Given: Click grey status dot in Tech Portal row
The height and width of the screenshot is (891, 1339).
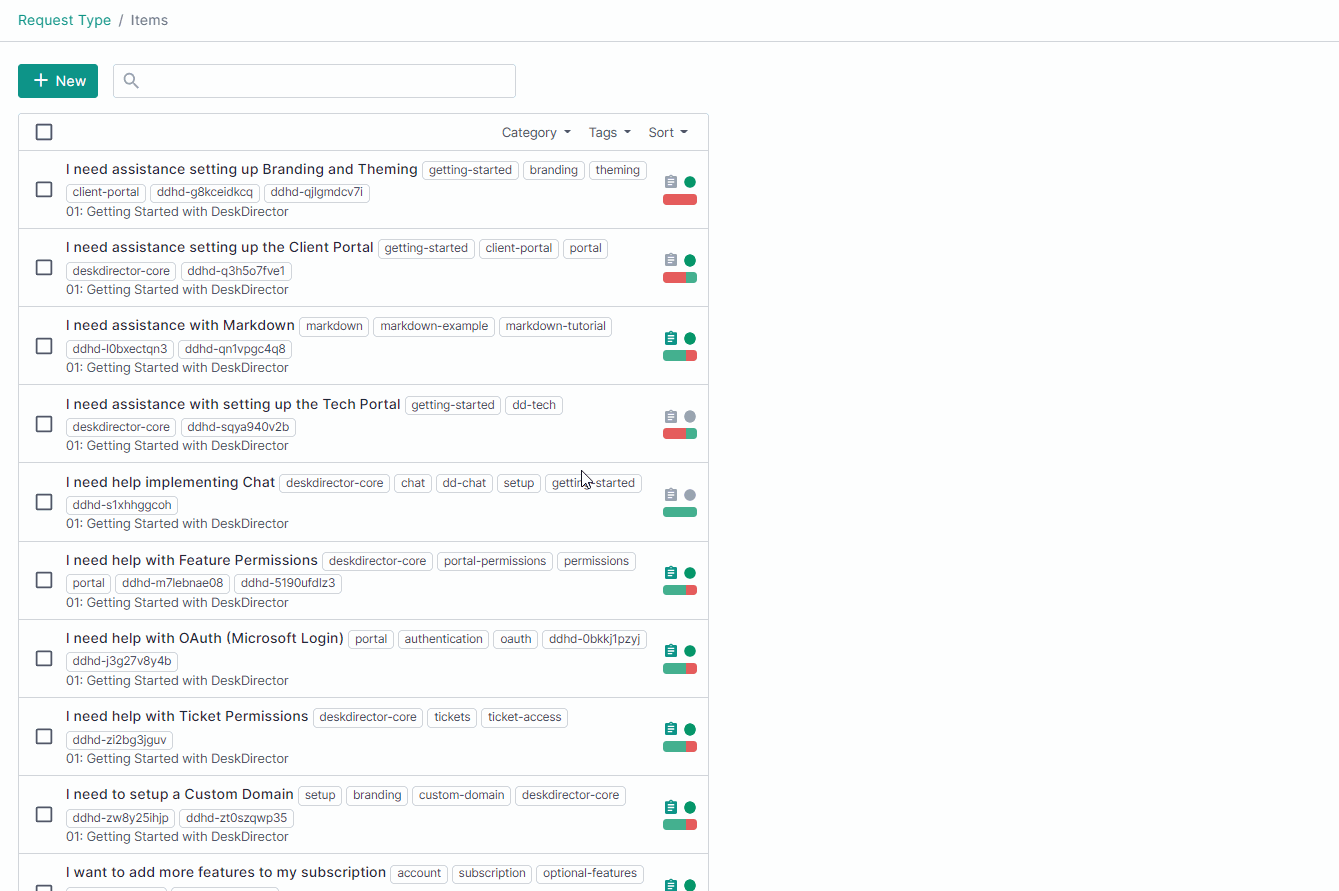Looking at the screenshot, I should [690, 416].
